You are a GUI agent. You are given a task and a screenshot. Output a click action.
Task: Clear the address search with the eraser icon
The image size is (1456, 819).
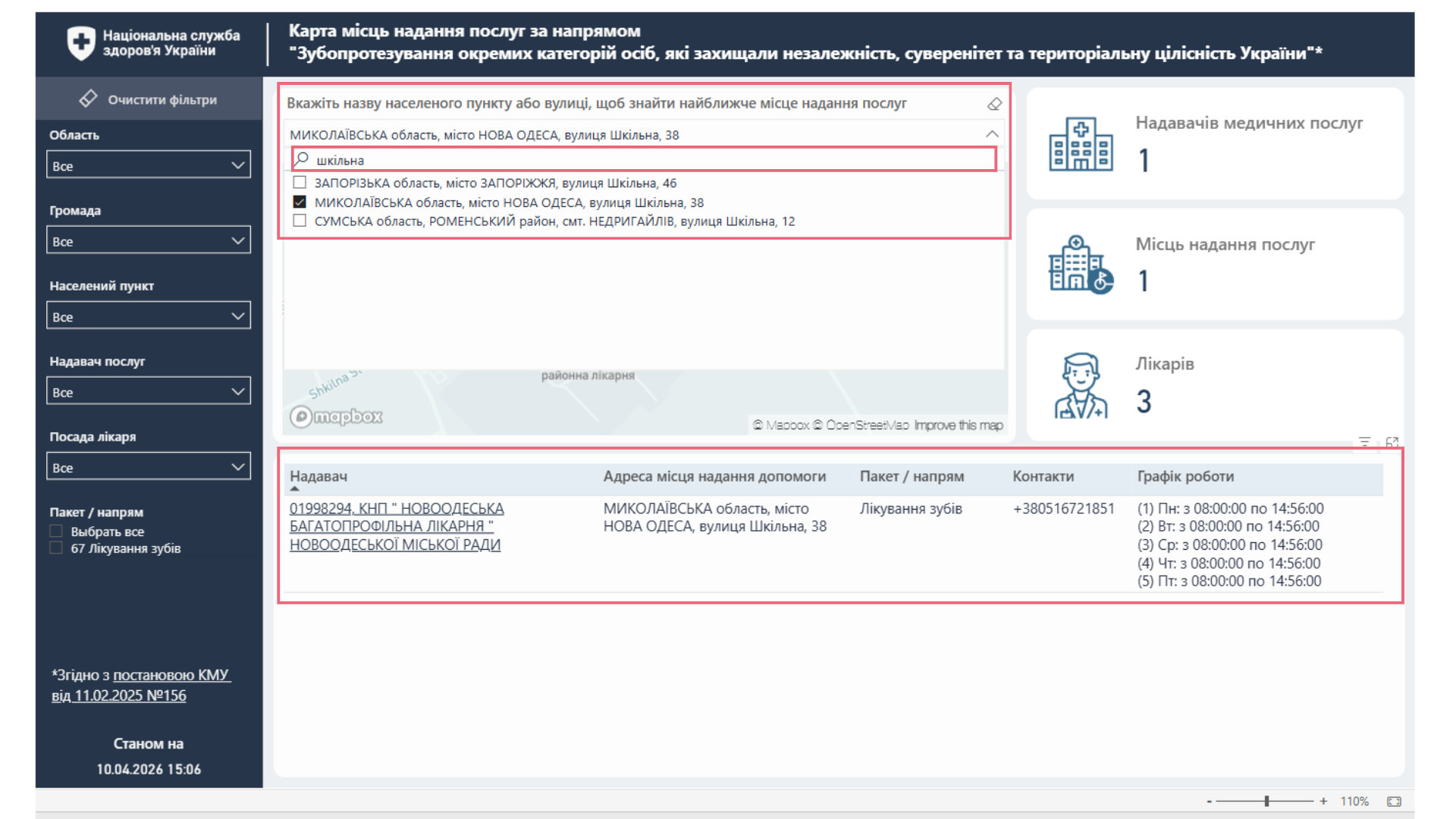pos(994,104)
